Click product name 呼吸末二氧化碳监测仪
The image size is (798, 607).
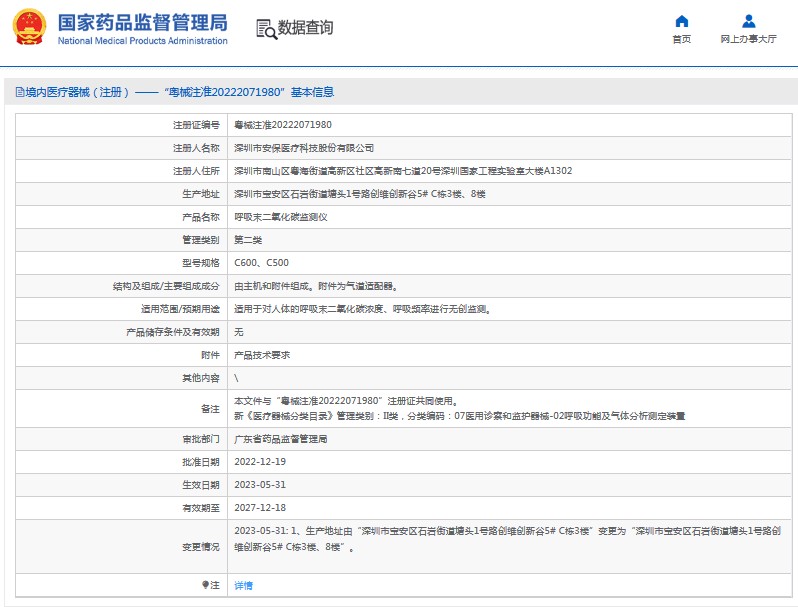[281, 217]
